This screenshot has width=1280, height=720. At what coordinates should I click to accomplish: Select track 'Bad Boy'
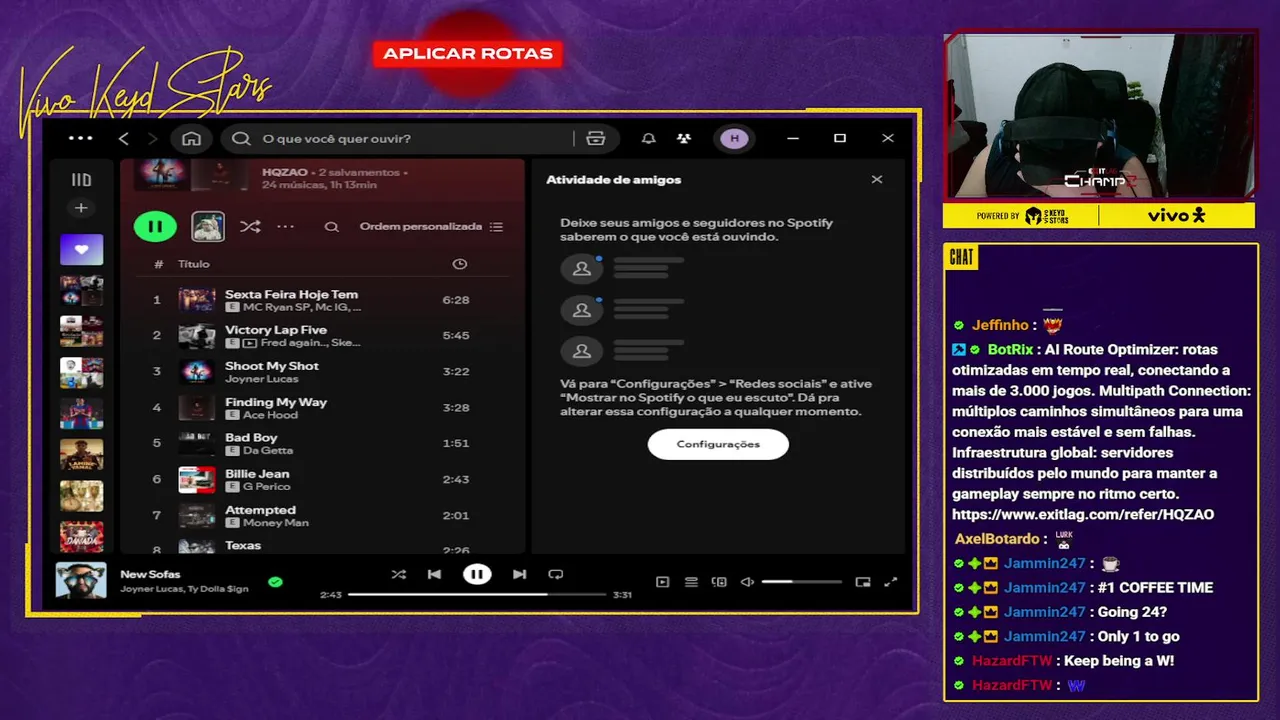[x=322, y=444]
